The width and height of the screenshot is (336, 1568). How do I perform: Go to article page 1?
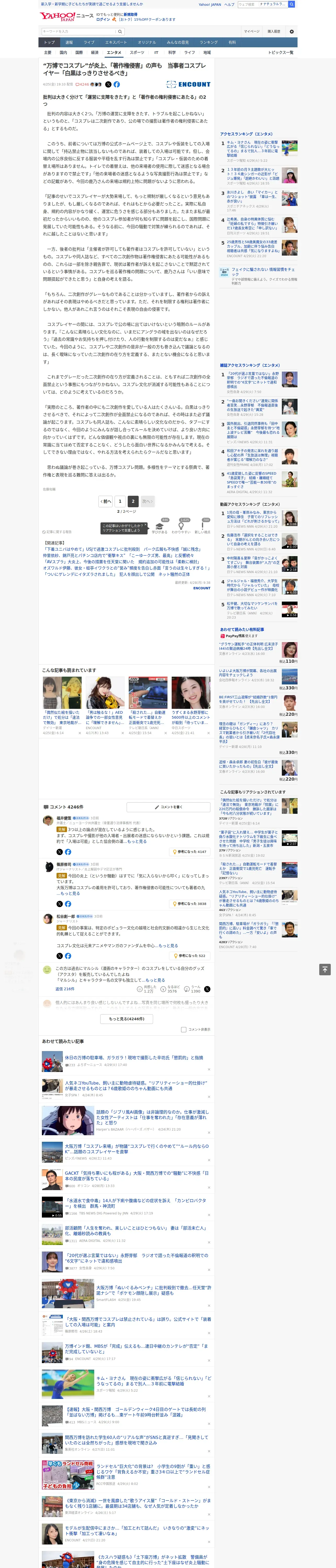click(120, 501)
